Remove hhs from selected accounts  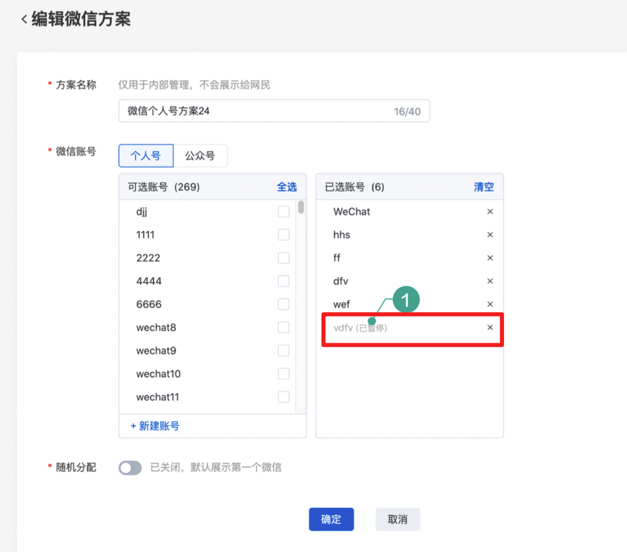pos(490,235)
